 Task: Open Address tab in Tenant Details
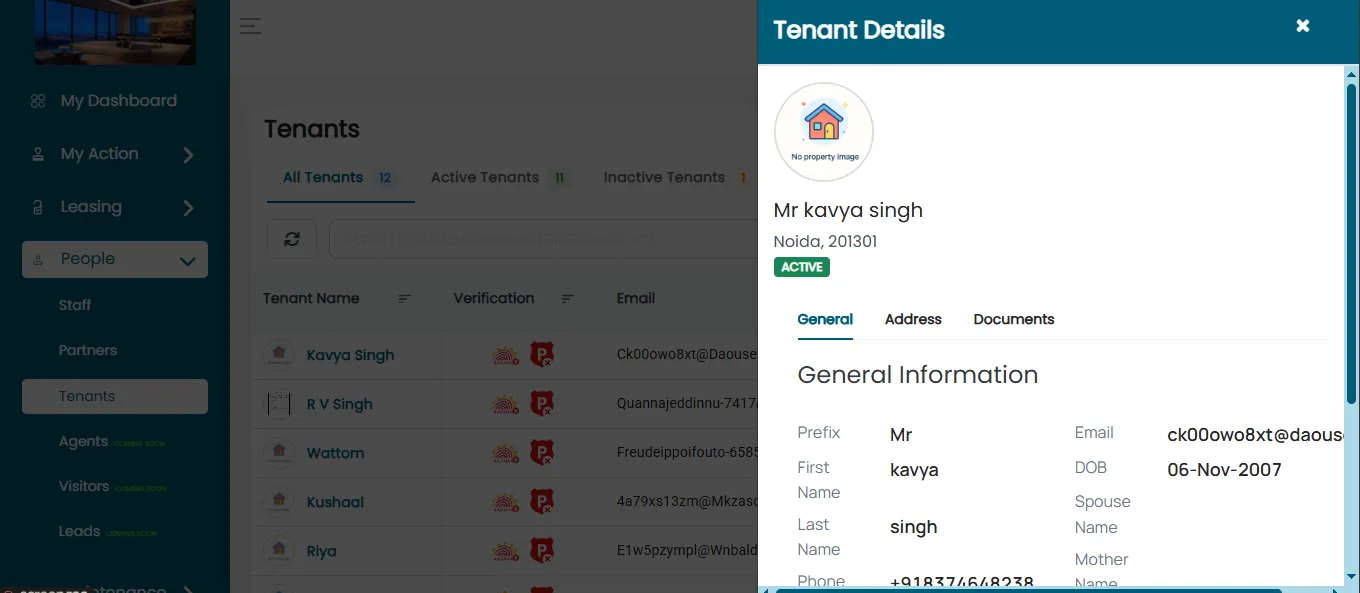913,319
